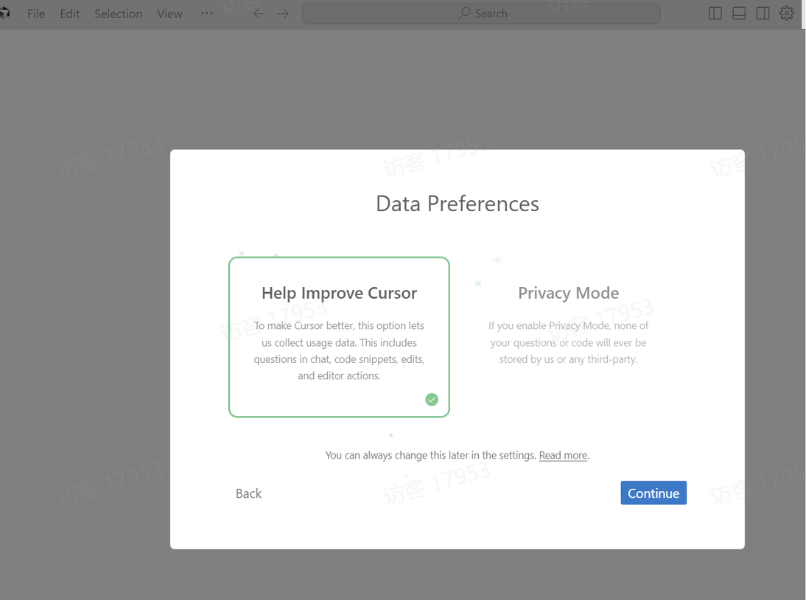This screenshot has height=600, width=806.
Task: Click the blue Continue button
Action: coord(653,493)
